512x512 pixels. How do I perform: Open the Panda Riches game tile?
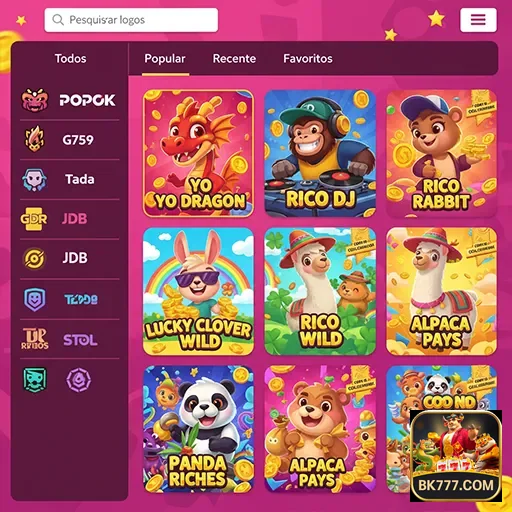click(x=198, y=429)
